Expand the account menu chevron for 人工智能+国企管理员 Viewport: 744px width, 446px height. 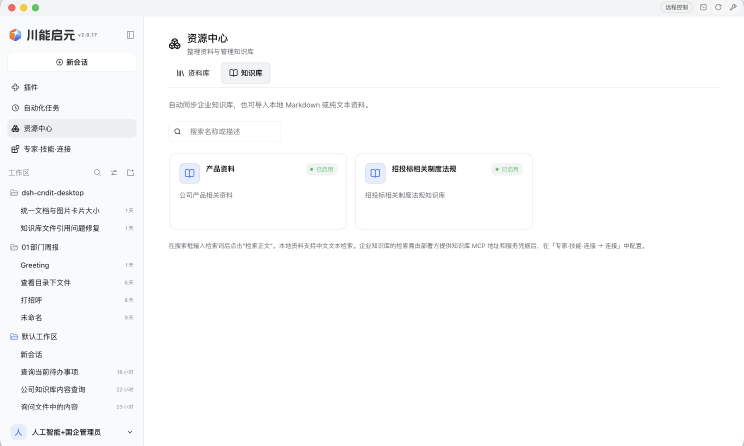[x=130, y=432]
